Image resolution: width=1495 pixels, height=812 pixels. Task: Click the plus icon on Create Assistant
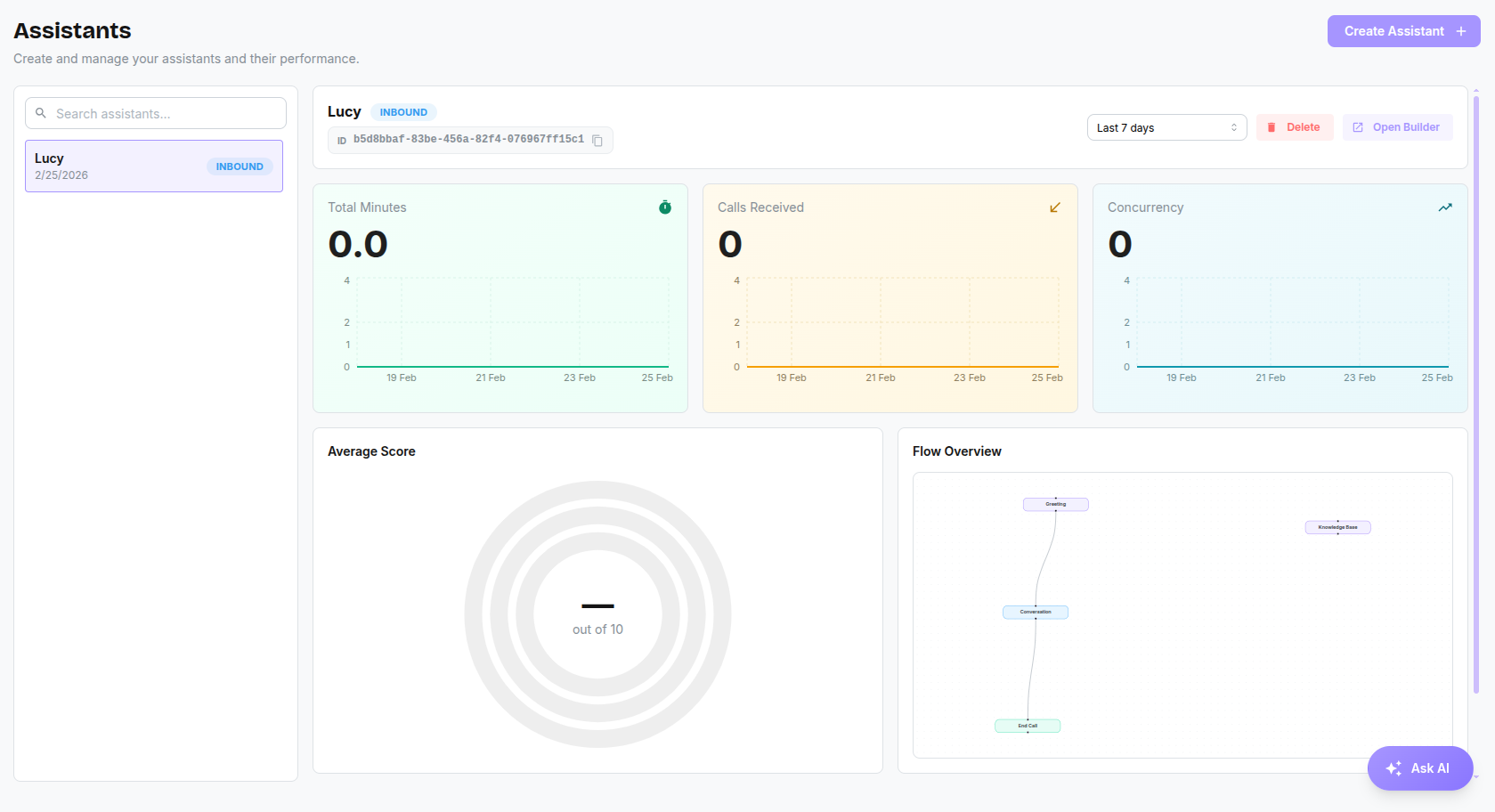point(1461,31)
